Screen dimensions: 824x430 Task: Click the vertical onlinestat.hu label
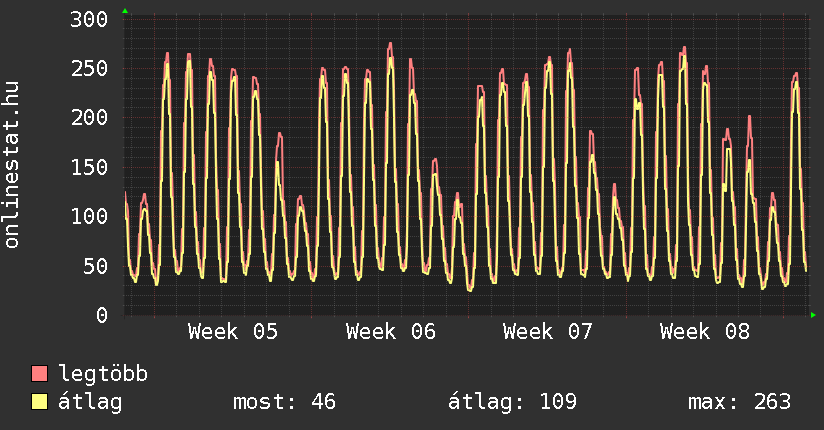[13, 164]
